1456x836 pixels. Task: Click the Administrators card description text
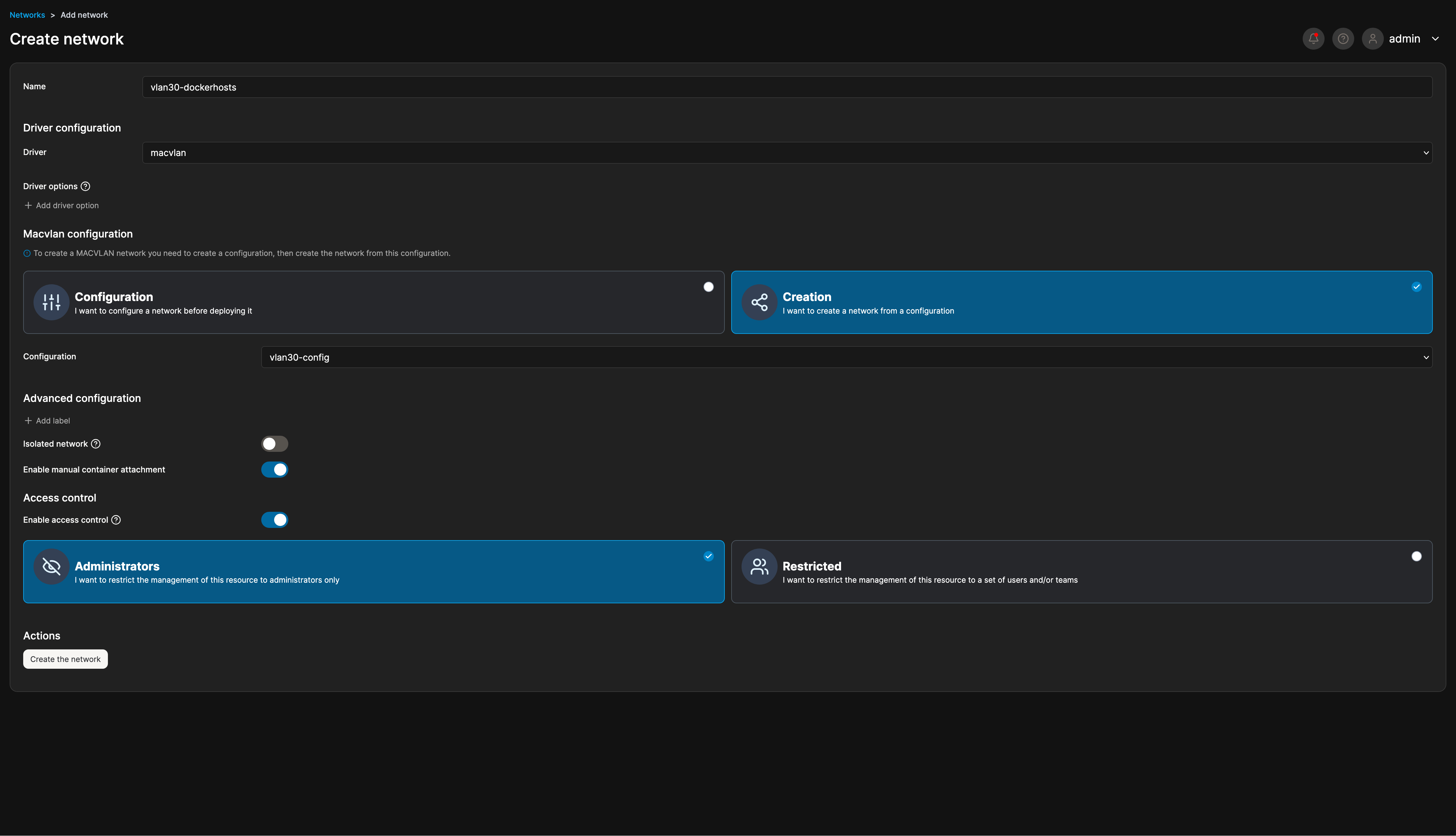[206, 580]
